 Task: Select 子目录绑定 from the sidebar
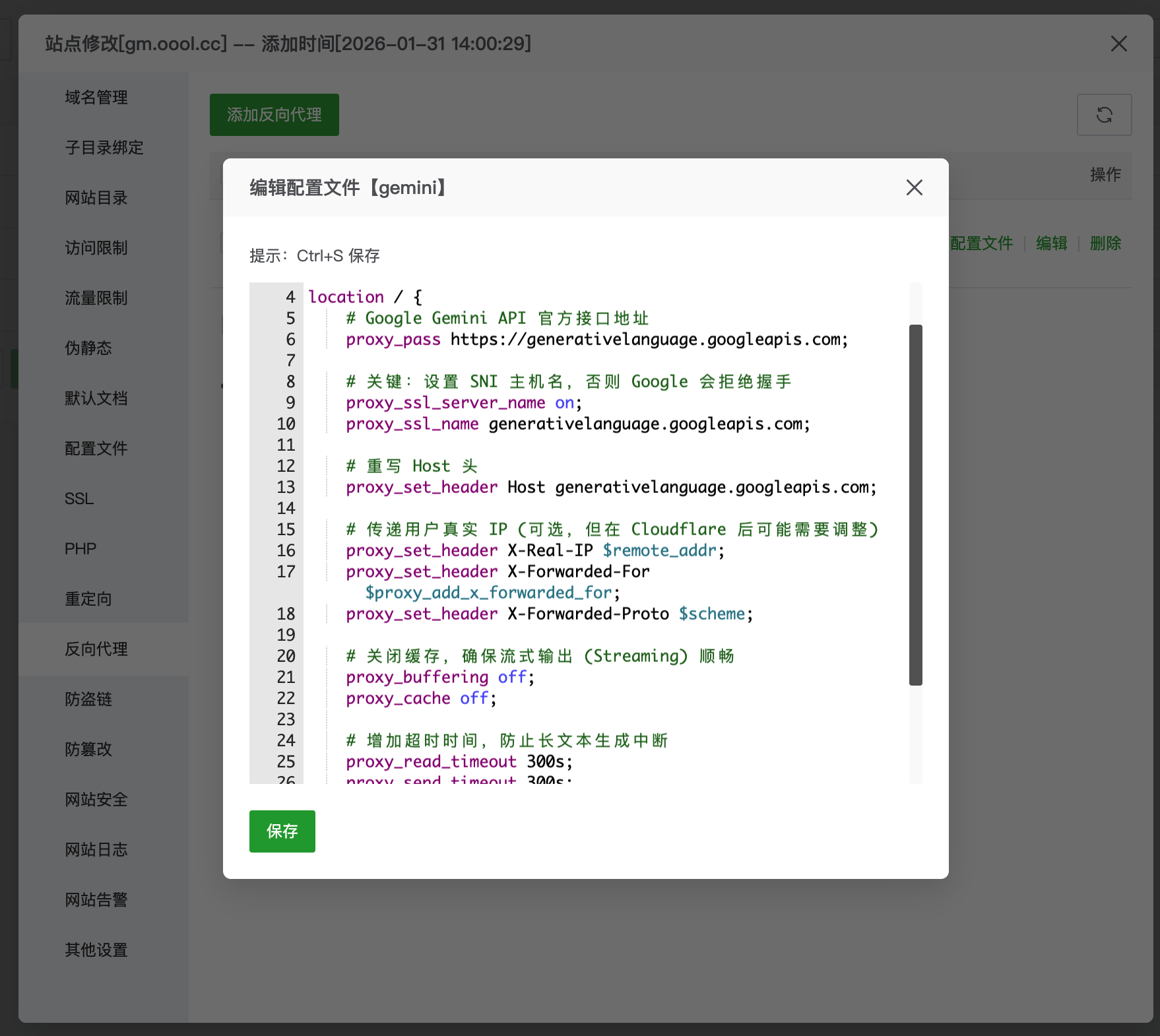coord(103,148)
